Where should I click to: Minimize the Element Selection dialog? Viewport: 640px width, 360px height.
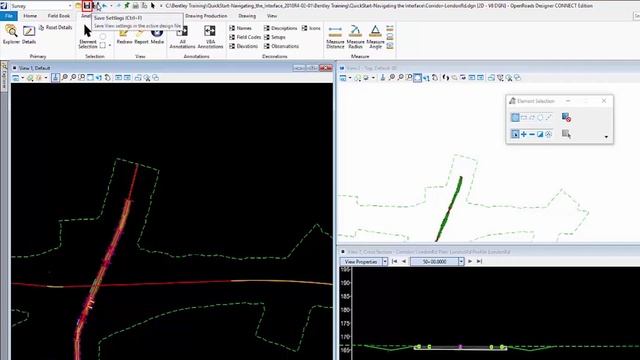click(x=568, y=101)
